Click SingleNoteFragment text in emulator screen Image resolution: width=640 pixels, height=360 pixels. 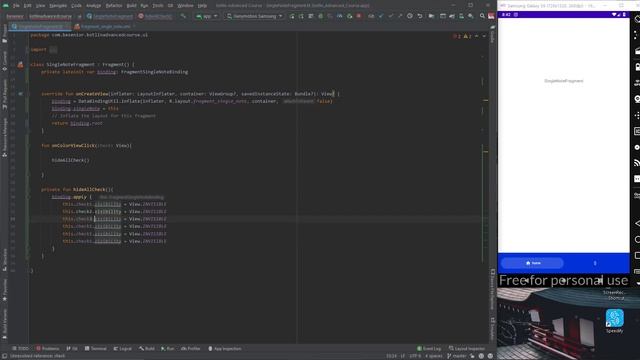tap(564, 81)
